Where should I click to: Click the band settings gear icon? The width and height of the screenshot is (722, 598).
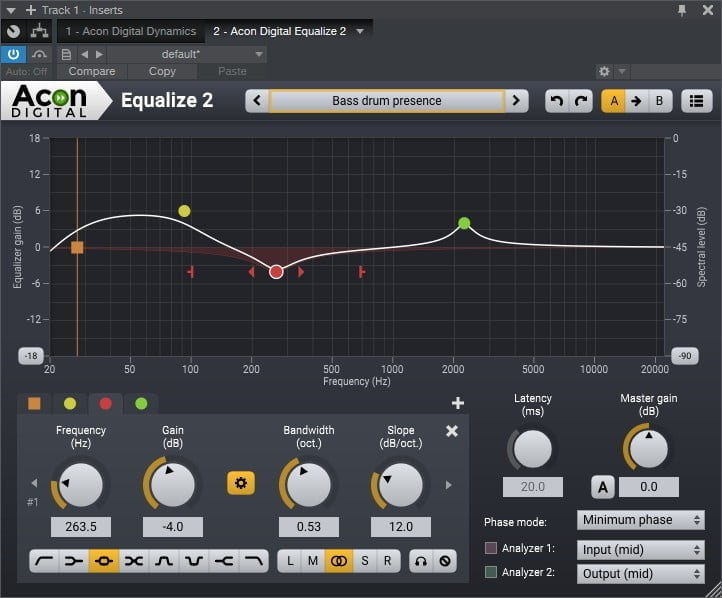[241, 483]
